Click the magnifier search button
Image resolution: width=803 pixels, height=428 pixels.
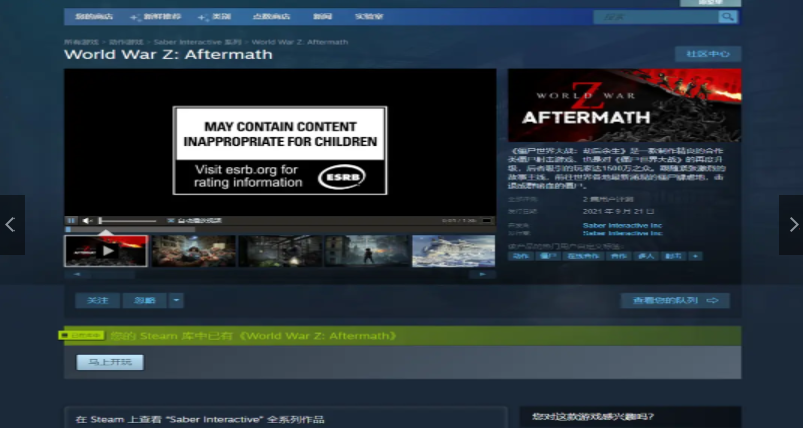coord(727,17)
